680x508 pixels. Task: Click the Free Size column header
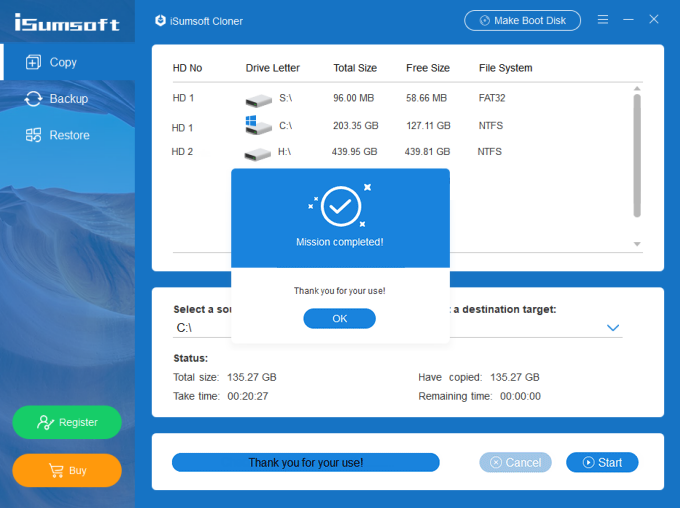[428, 68]
